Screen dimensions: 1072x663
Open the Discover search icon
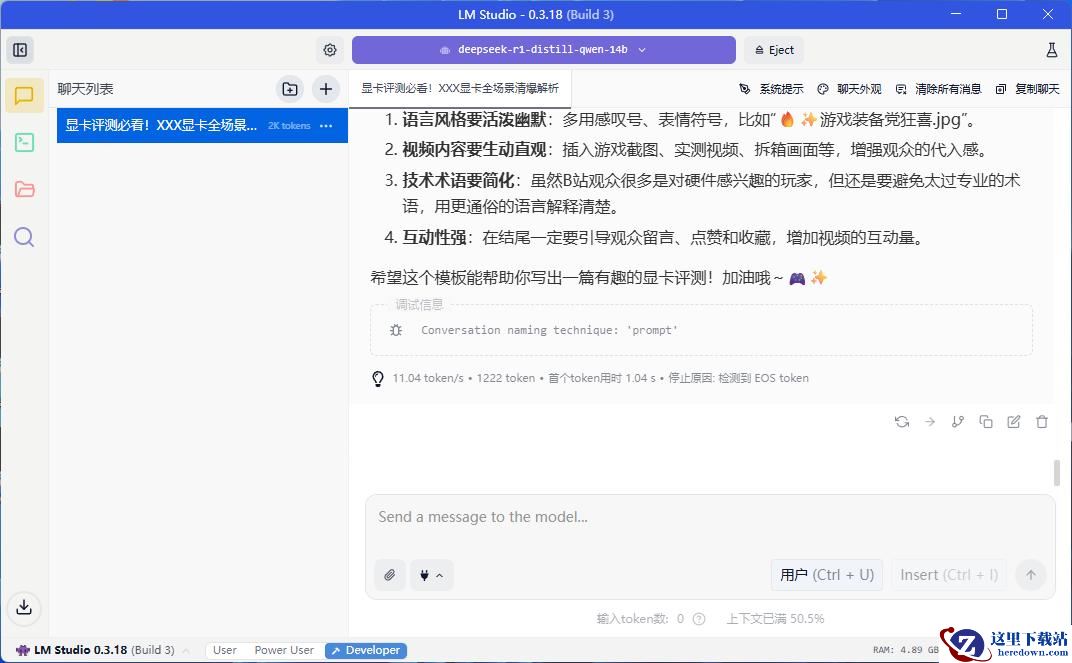[24, 237]
